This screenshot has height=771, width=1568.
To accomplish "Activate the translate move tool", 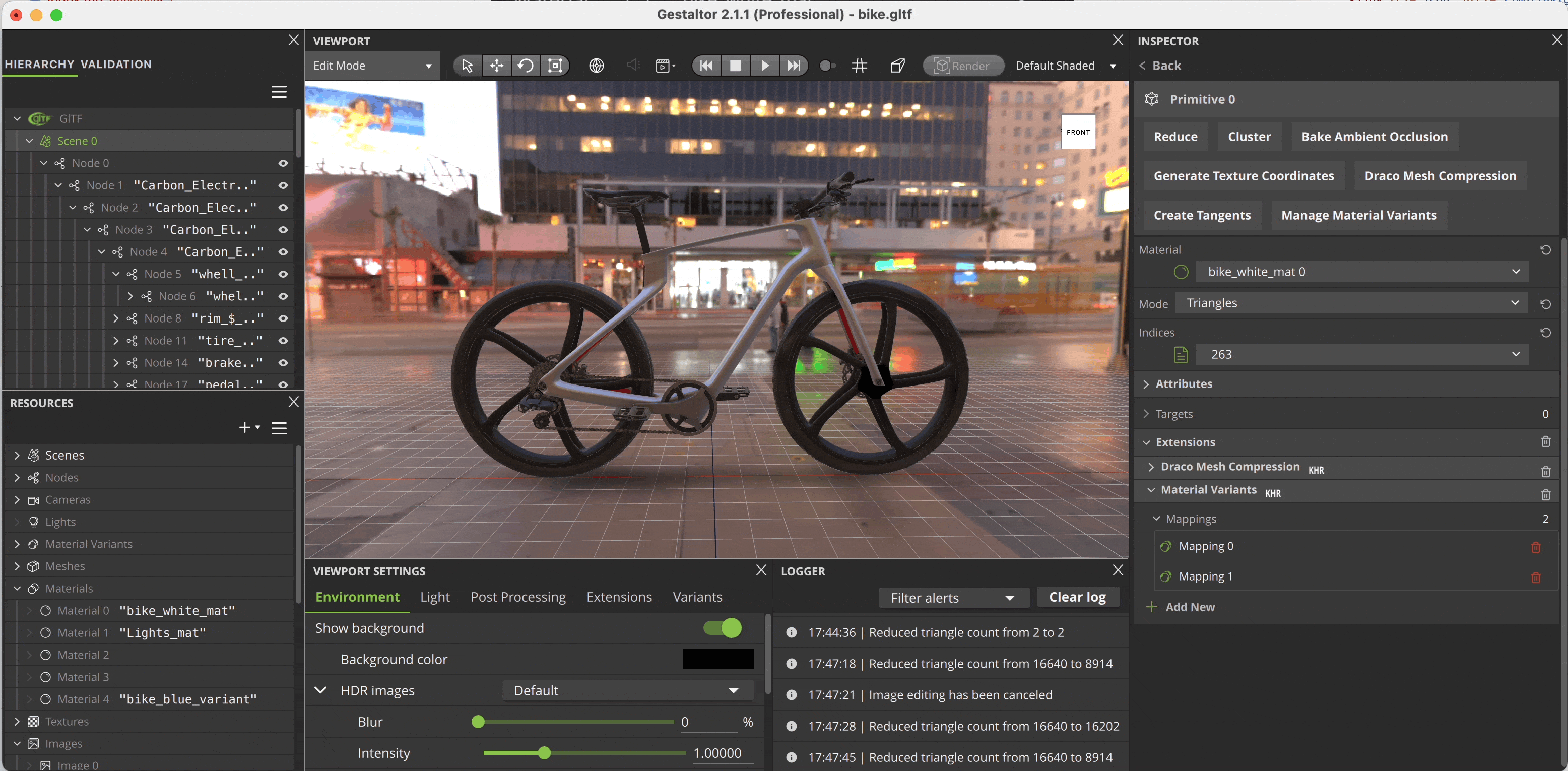I will (x=497, y=66).
